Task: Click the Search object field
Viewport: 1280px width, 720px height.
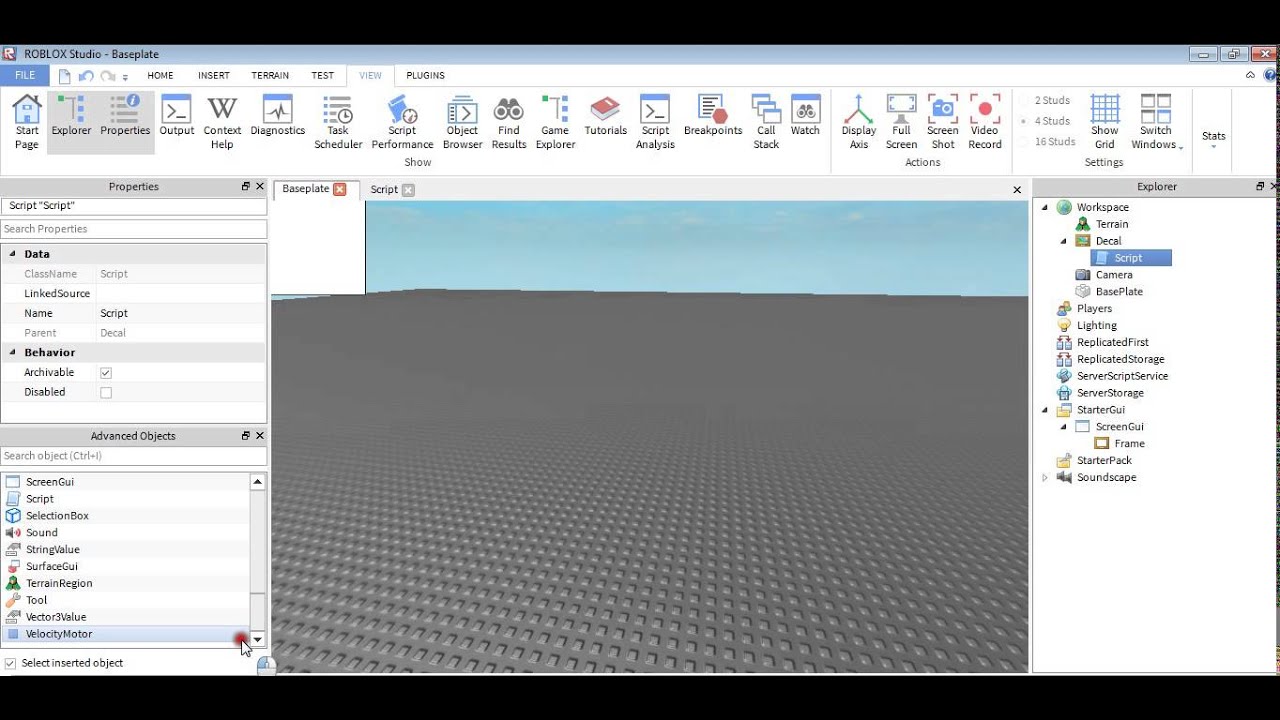Action: point(133,456)
